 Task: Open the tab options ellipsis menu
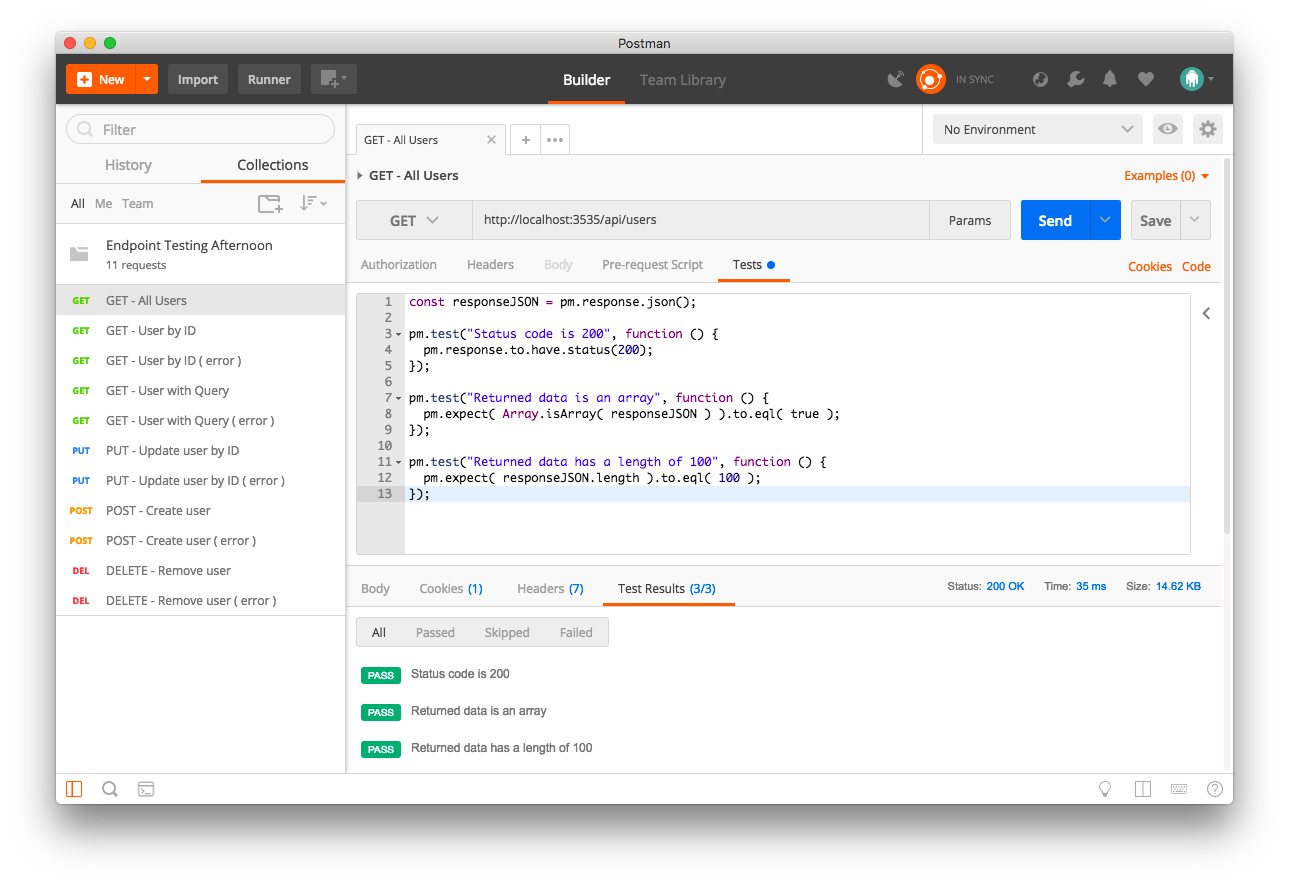(x=555, y=140)
